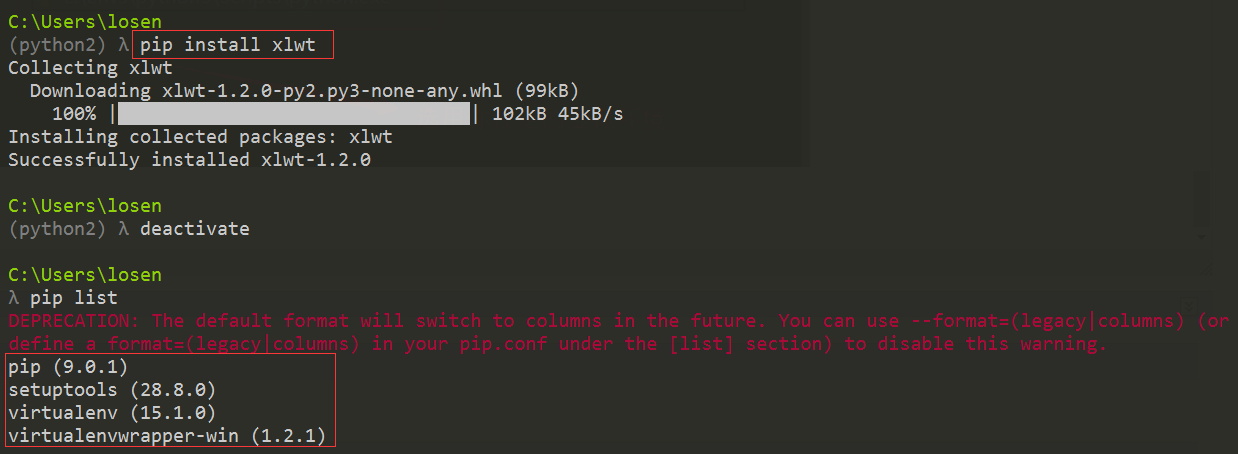1238x454 pixels.
Task: Click the download progress bar
Action: click(x=293, y=114)
